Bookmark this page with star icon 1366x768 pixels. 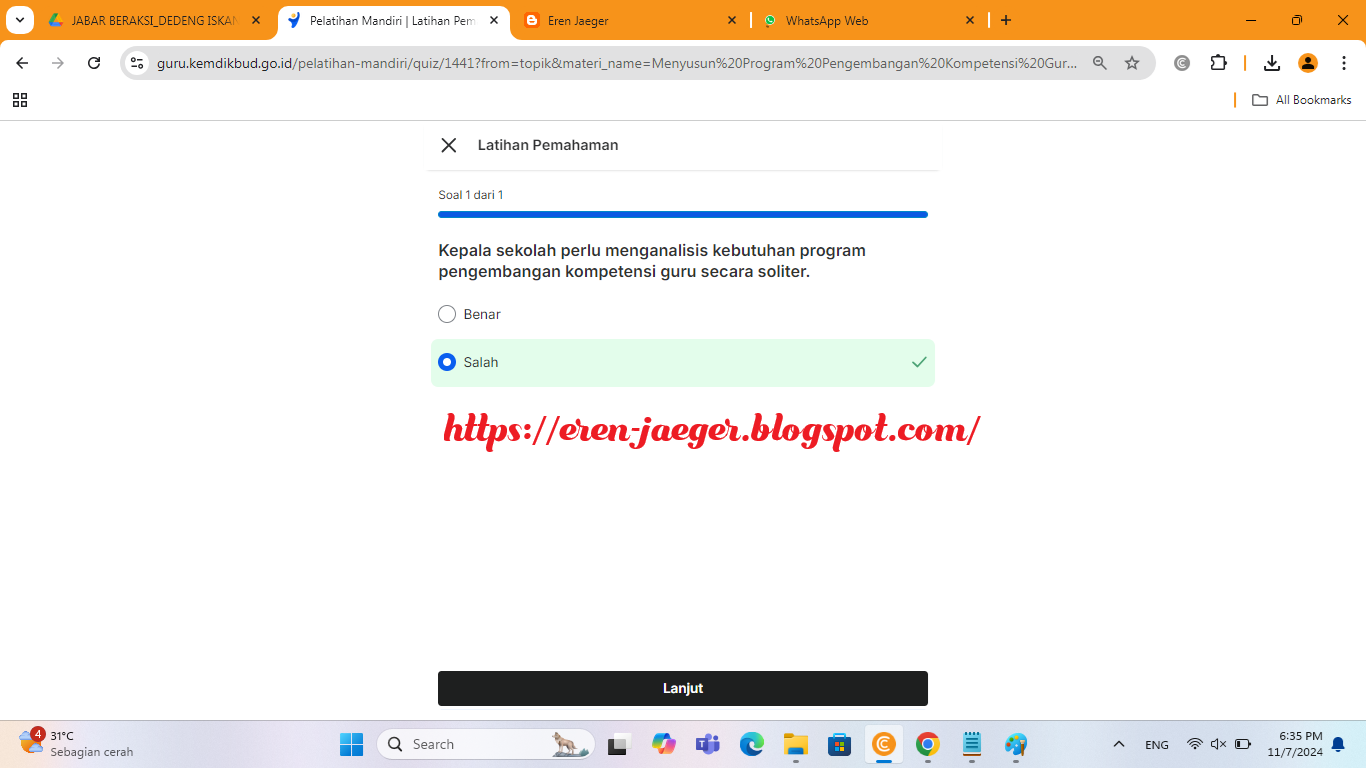(x=1132, y=63)
